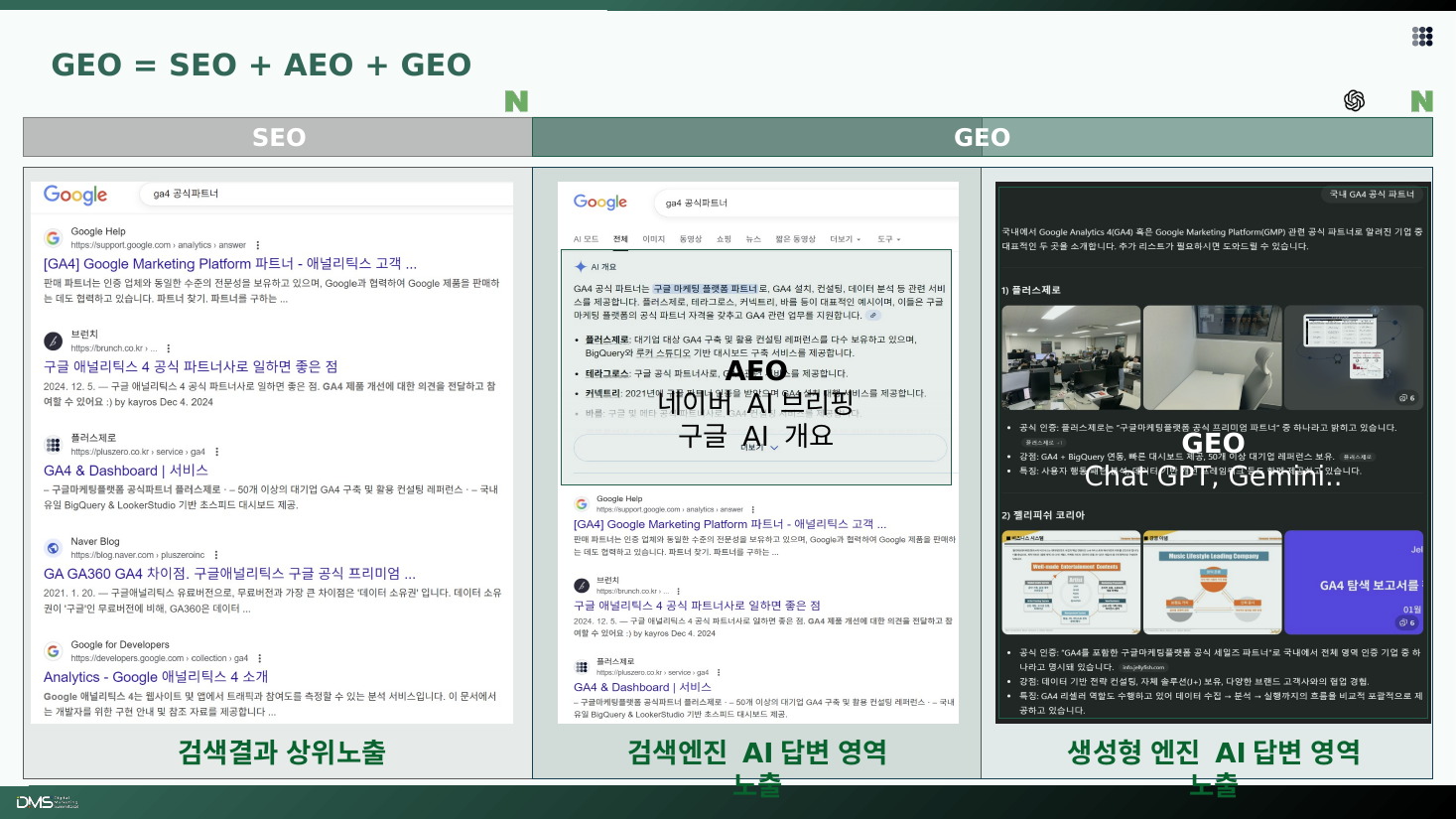The height and width of the screenshot is (819, 1456).
Task: Click the Naver Blog favicon
Action: coord(53,548)
